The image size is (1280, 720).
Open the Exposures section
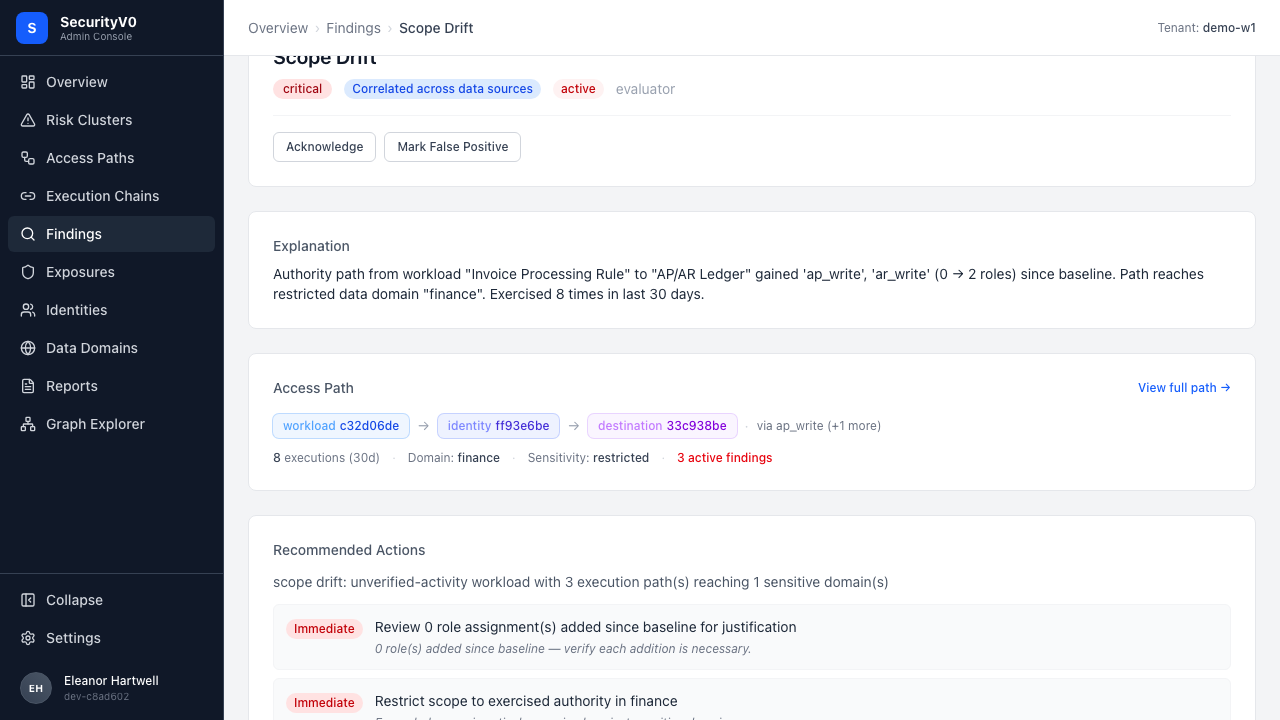coord(111,272)
